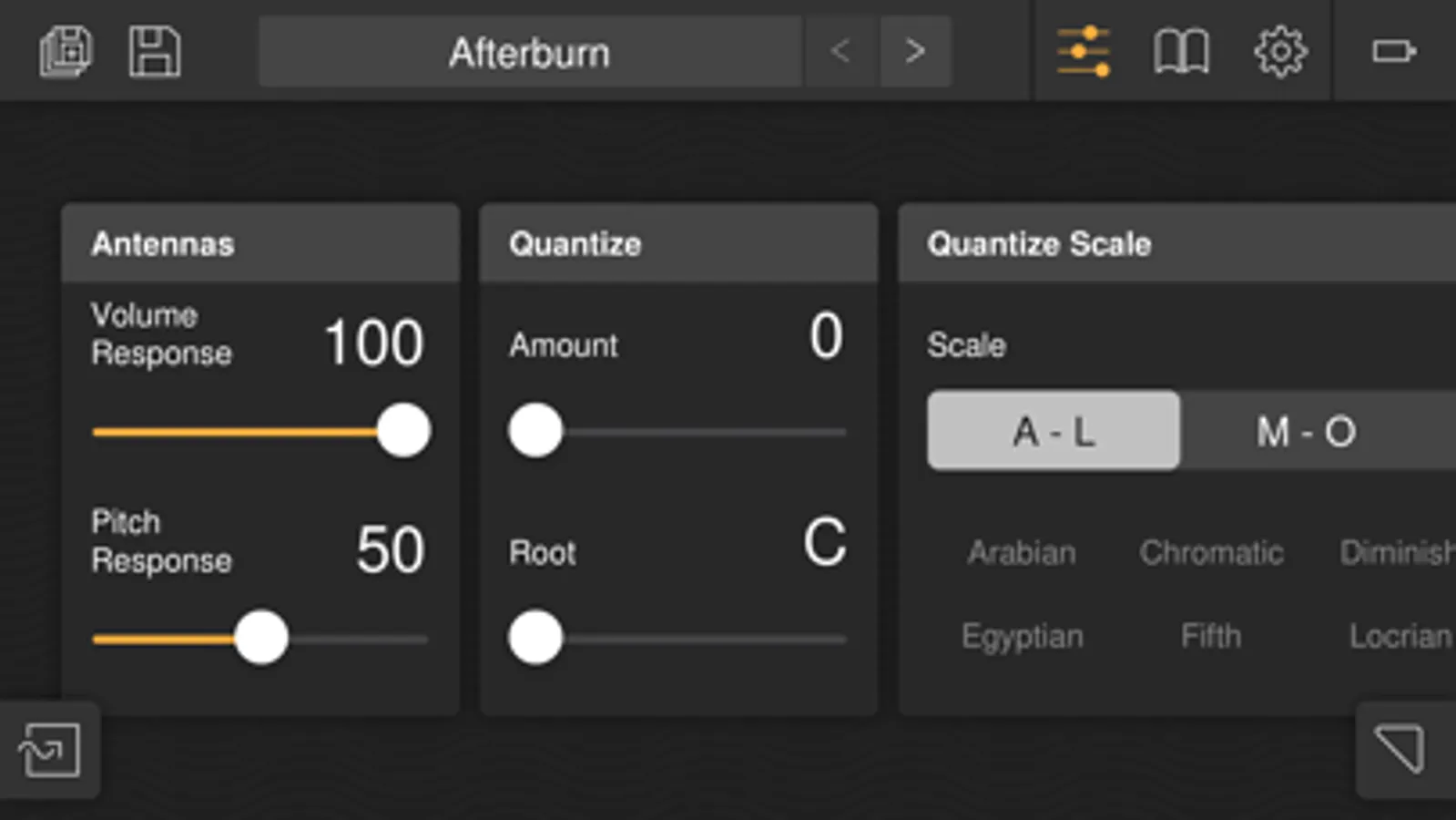
Task: Click the Quantize Amount slider handle
Action: pos(535,431)
